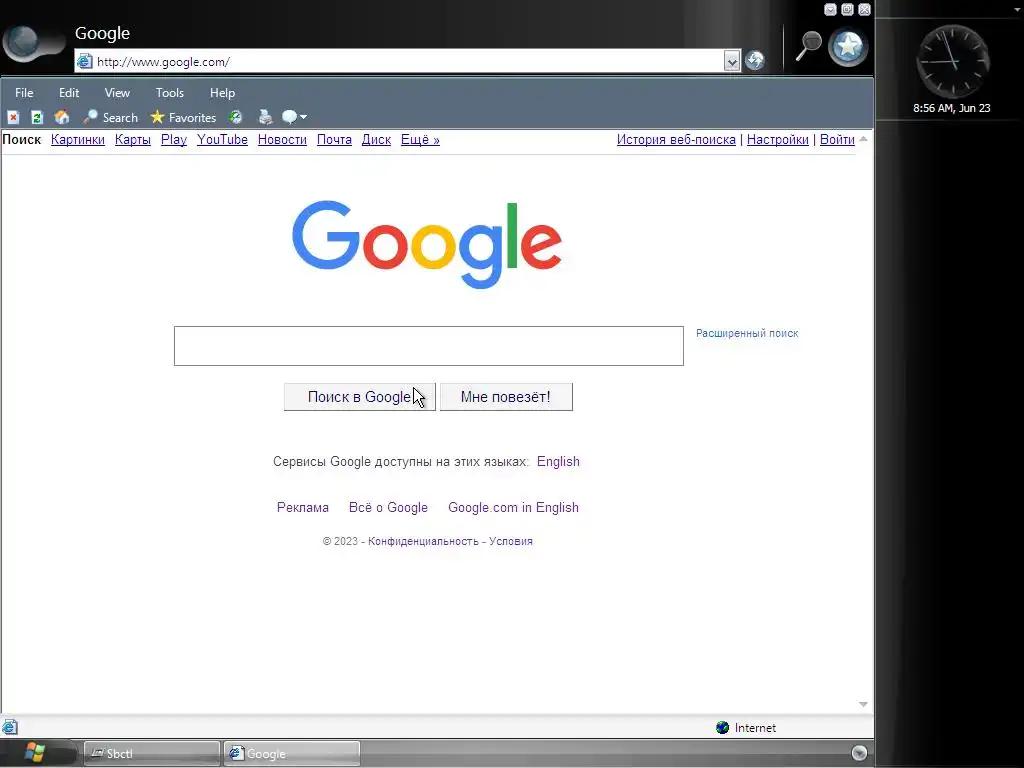This screenshot has width=1024, height=768.
Task: Open the Search toolbar button
Action: [110, 118]
